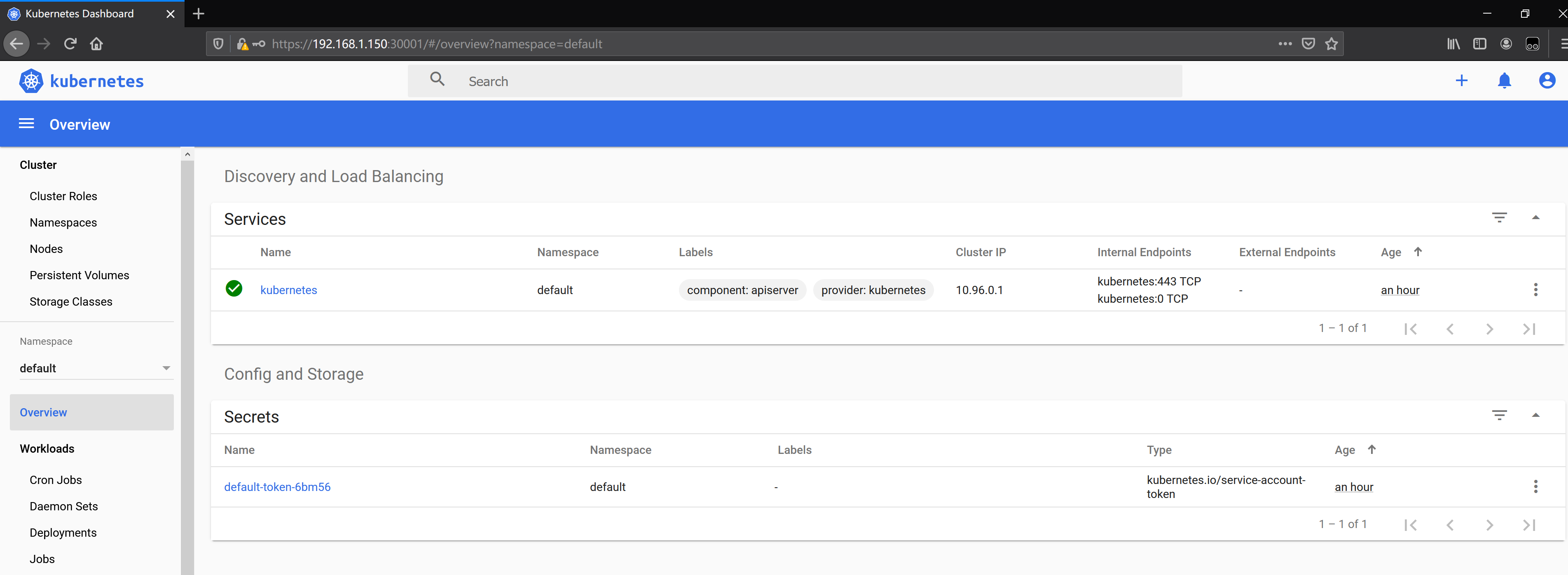
Task: Go to next page of the Secrets table
Action: (1489, 524)
